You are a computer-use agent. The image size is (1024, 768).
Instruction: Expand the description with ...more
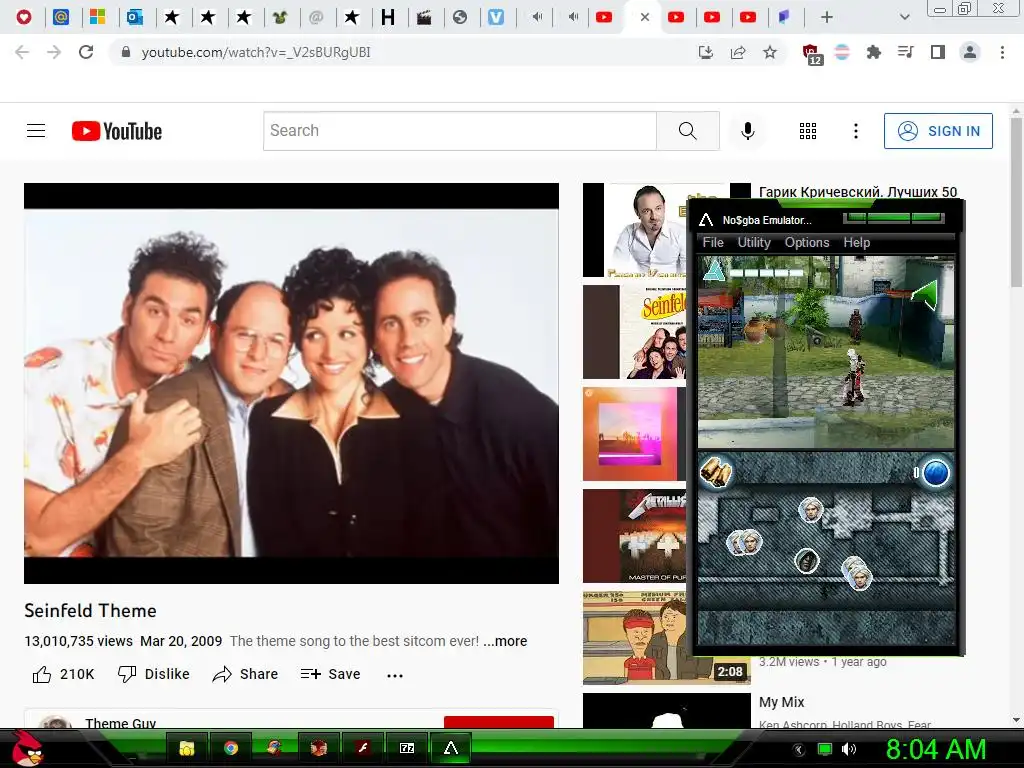point(505,641)
